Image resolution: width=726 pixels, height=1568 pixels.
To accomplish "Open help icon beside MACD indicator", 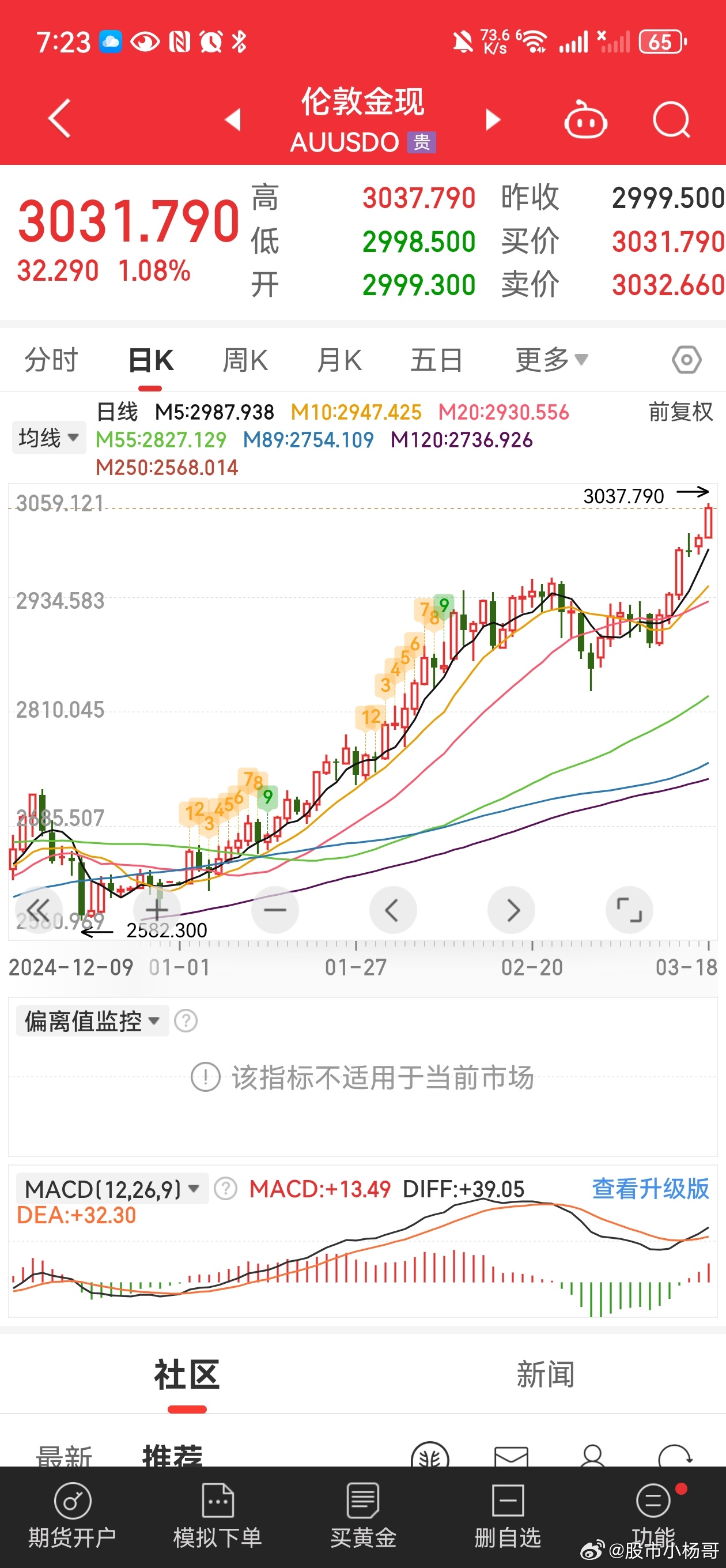I will 225,1188.
